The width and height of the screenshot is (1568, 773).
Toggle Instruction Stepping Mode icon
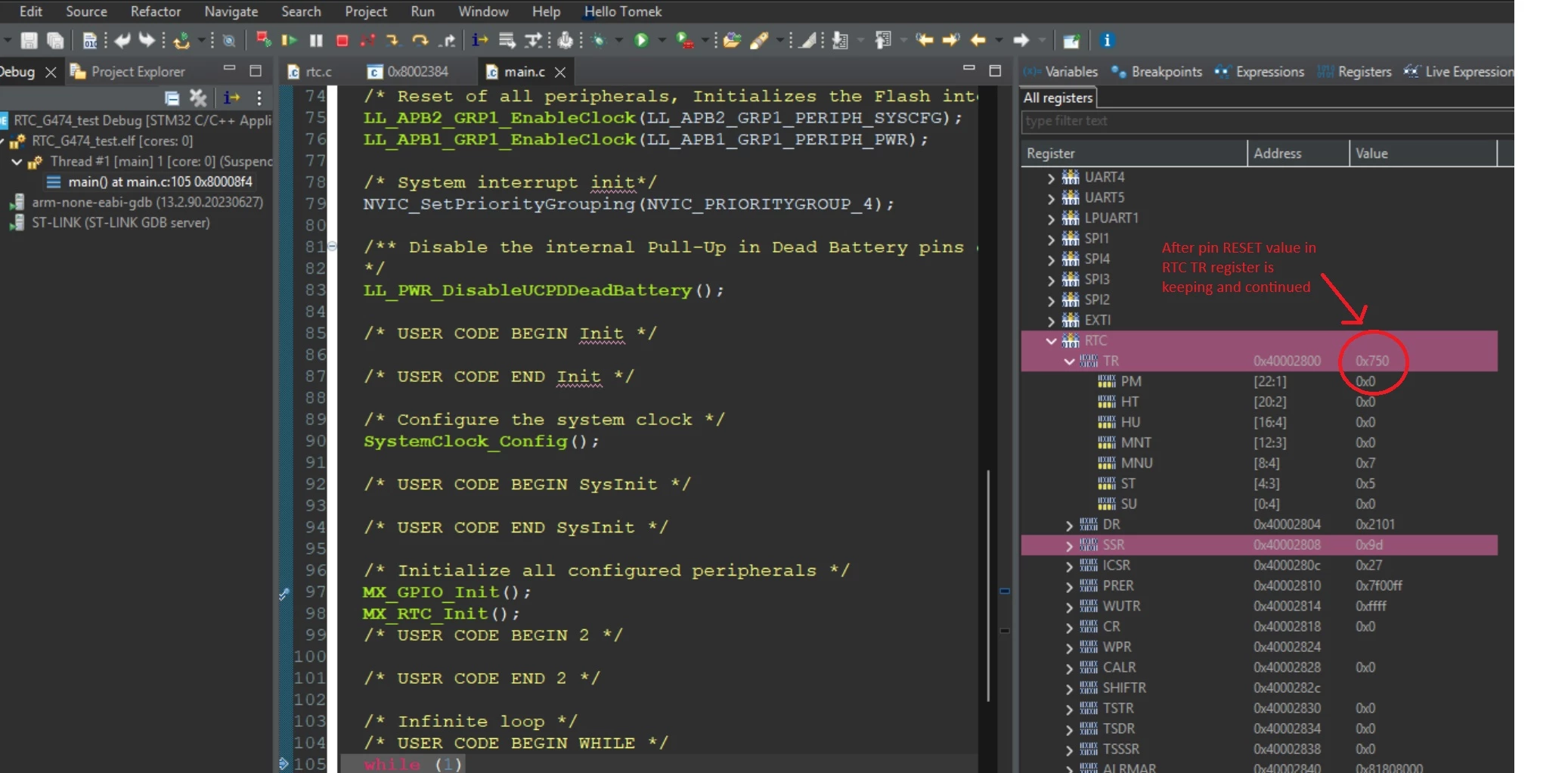pos(479,40)
